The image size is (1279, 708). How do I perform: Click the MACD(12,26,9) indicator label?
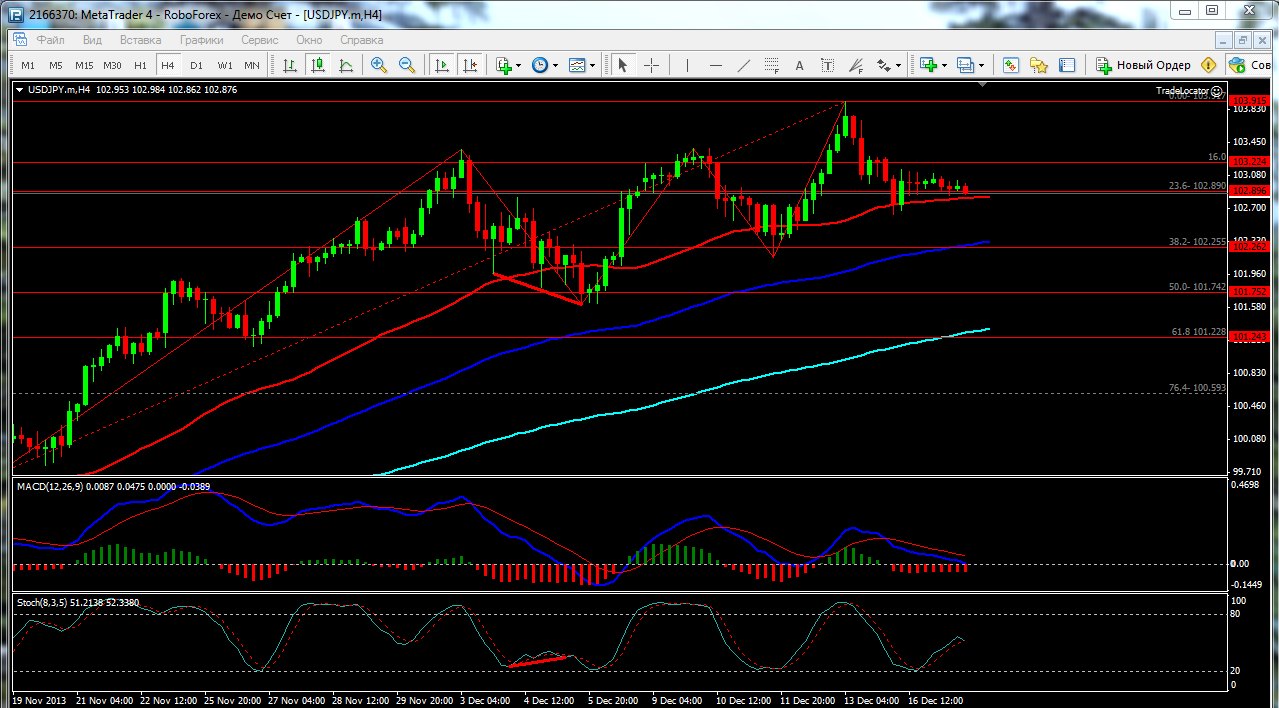[52, 486]
